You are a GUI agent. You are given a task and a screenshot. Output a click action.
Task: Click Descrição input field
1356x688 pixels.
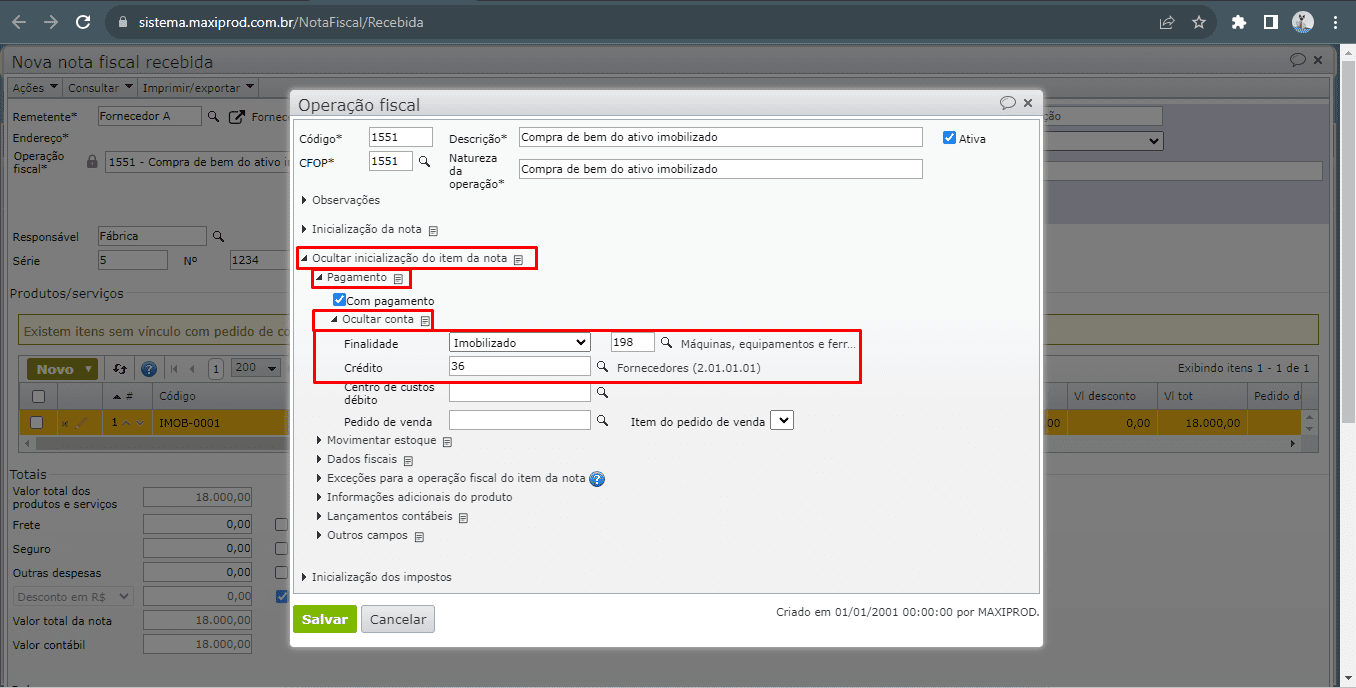[721, 137]
